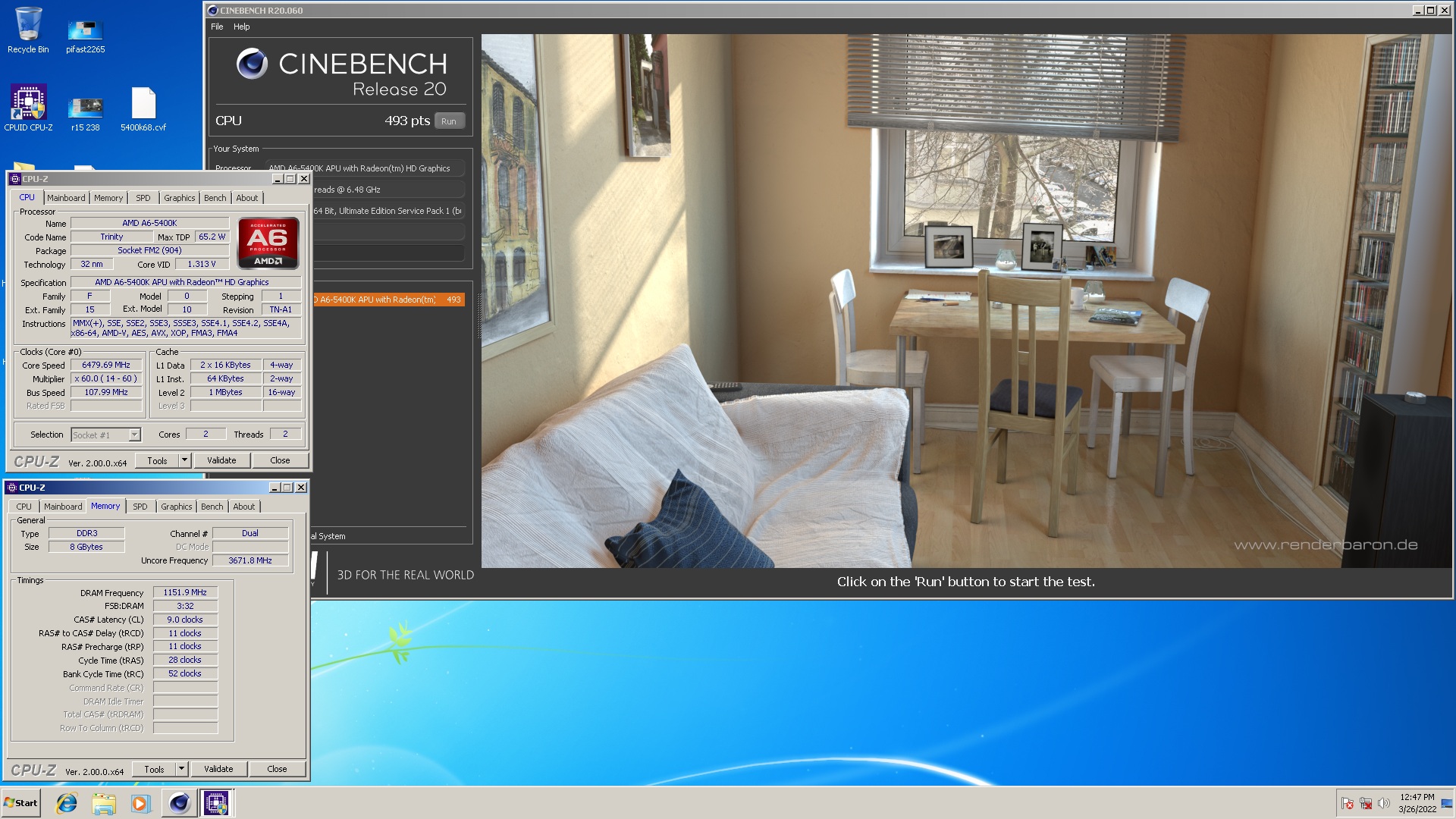Click the Cinebench sphere logo

click(x=252, y=64)
